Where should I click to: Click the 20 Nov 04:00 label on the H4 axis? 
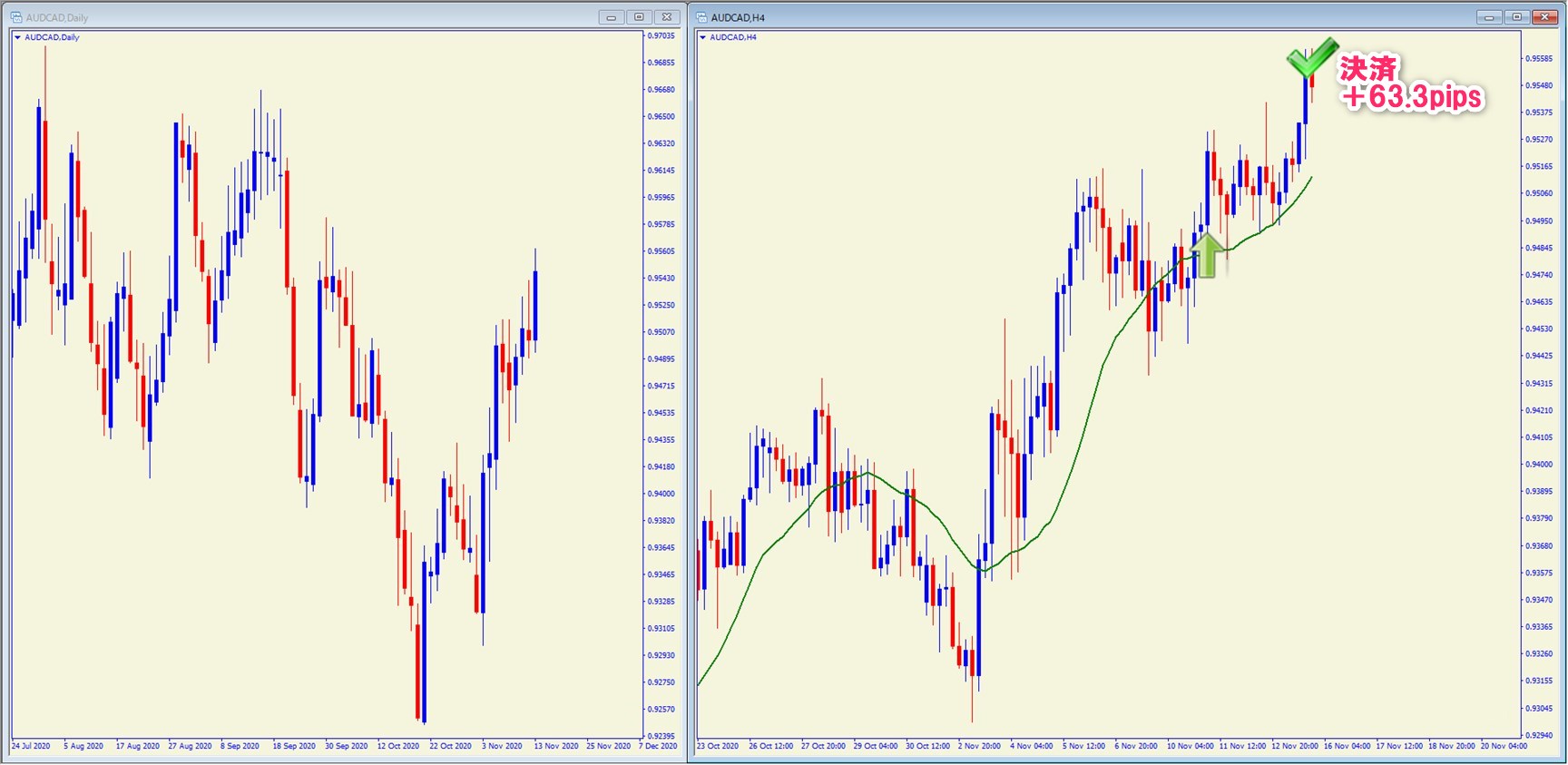1504,746
